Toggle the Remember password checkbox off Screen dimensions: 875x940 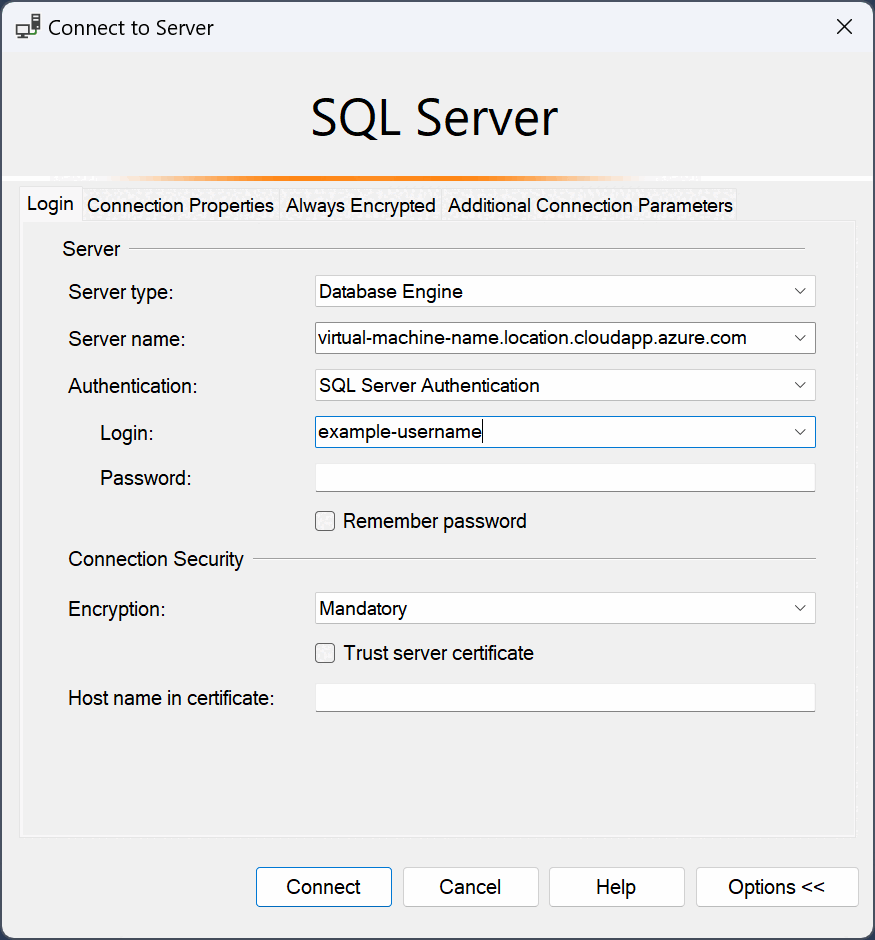(324, 520)
